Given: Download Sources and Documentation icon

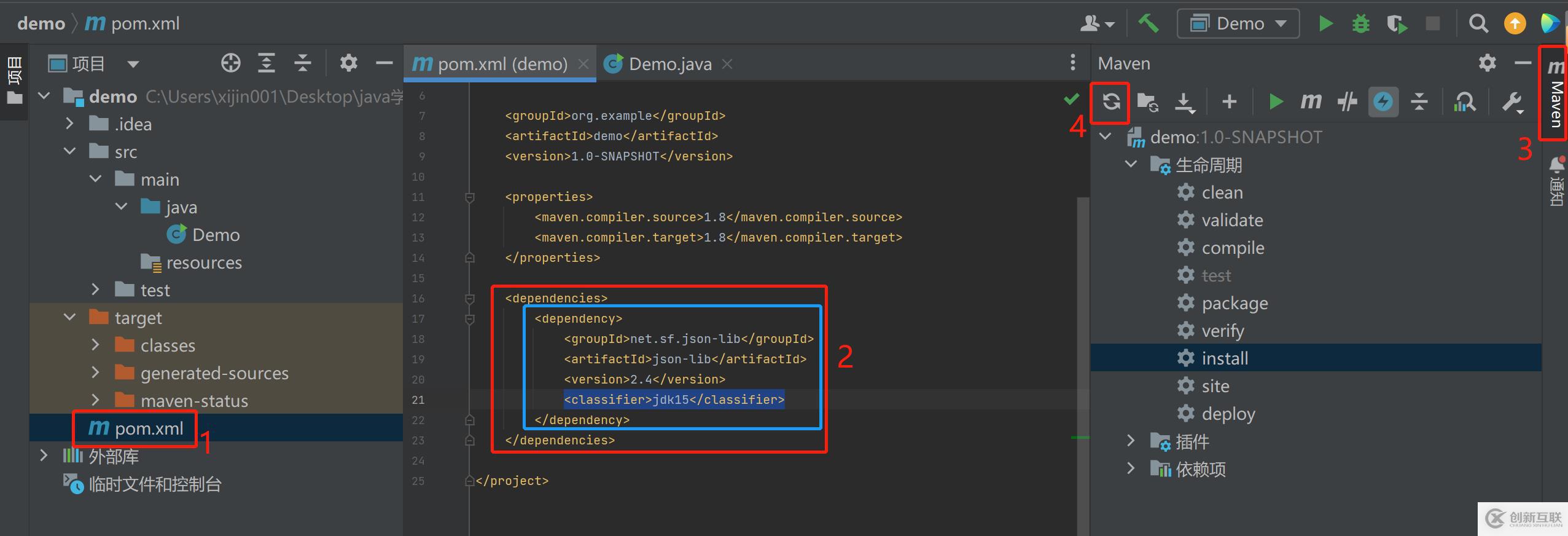Looking at the screenshot, I should pos(1185,102).
